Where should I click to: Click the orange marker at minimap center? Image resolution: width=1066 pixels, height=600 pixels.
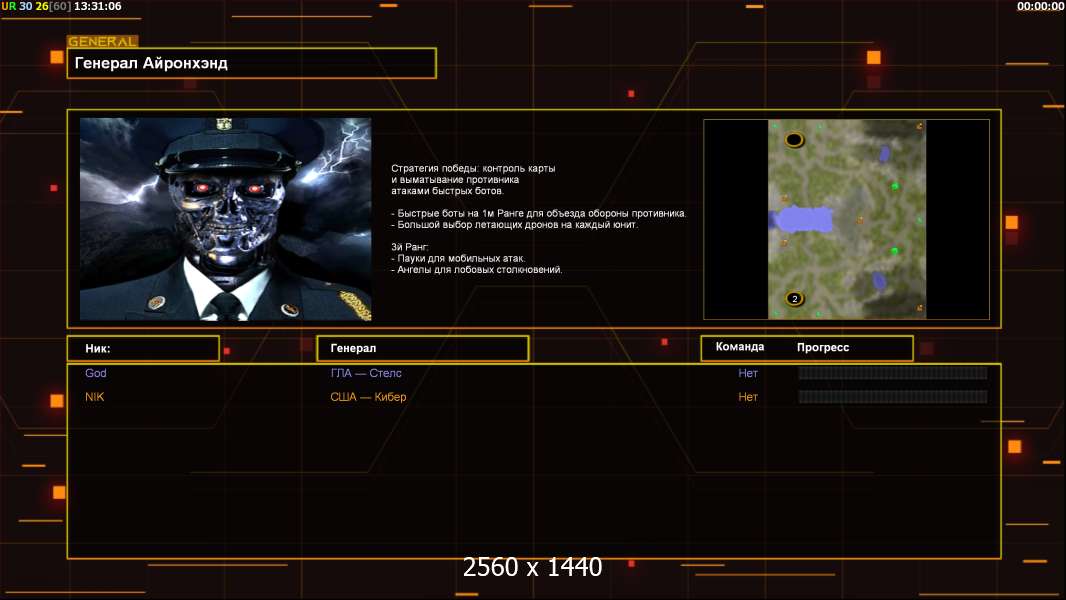click(x=860, y=220)
